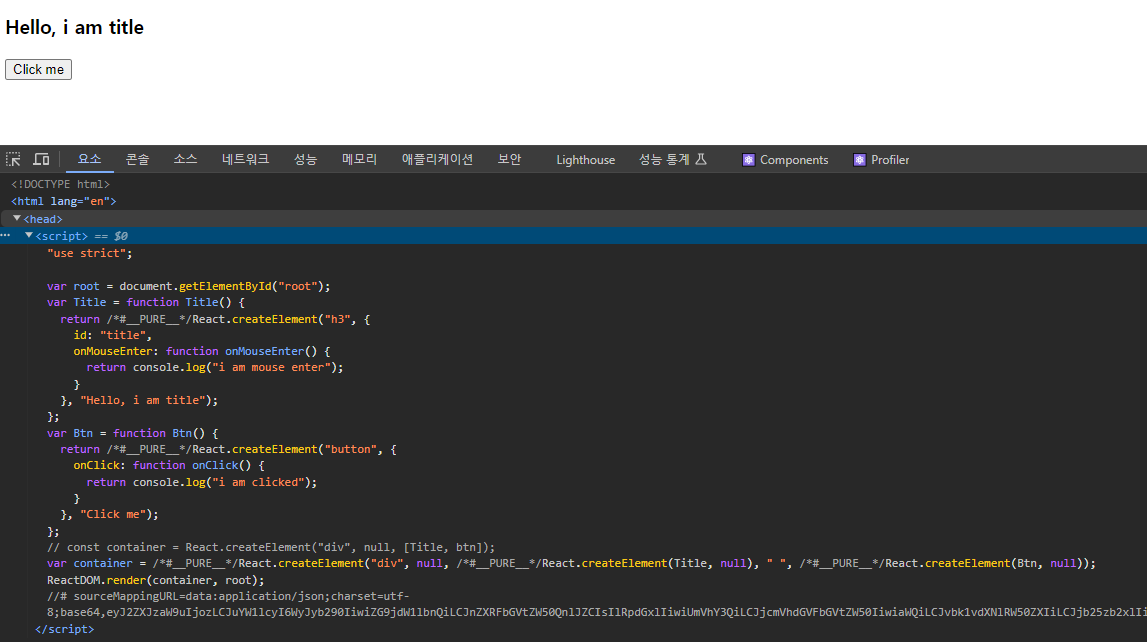Open the 콘솔 tab
1147x642 pixels.
click(x=138, y=159)
